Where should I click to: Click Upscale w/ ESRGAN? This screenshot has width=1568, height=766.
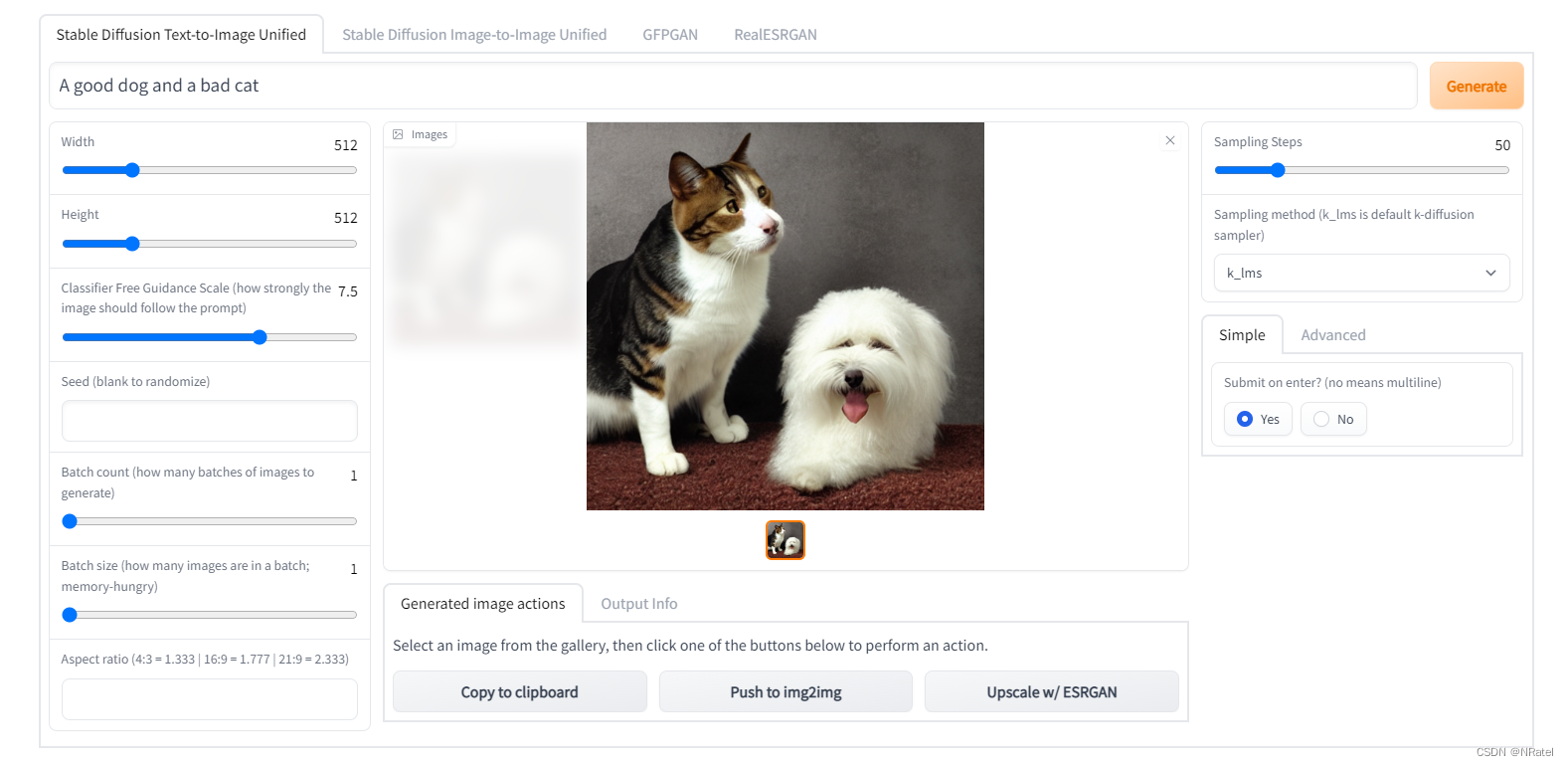pyautogui.click(x=1051, y=691)
